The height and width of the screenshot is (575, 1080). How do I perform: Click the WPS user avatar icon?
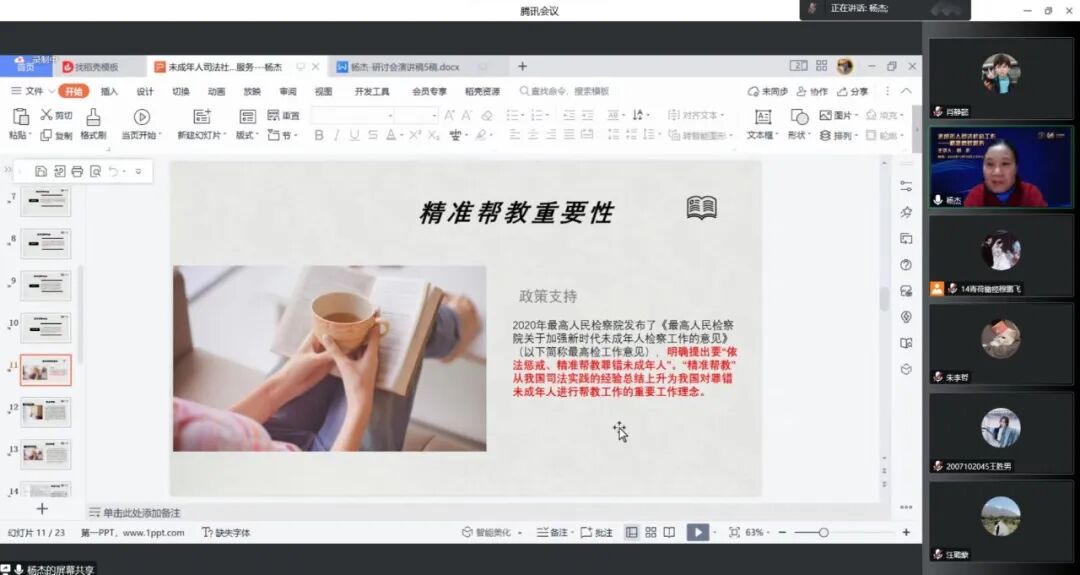[x=845, y=66]
